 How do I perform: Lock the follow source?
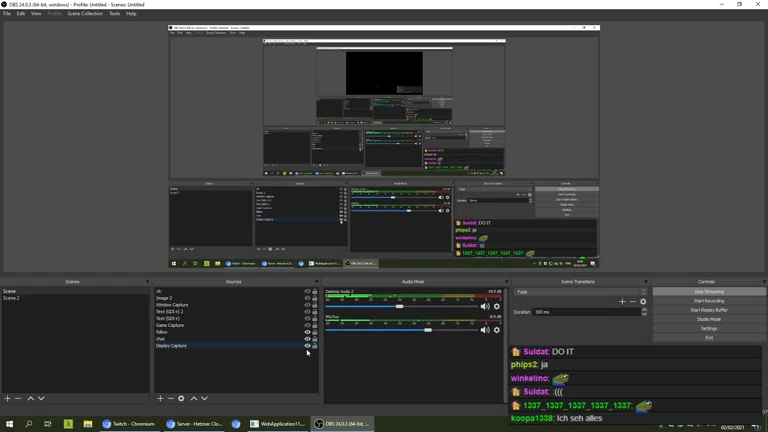point(314,332)
